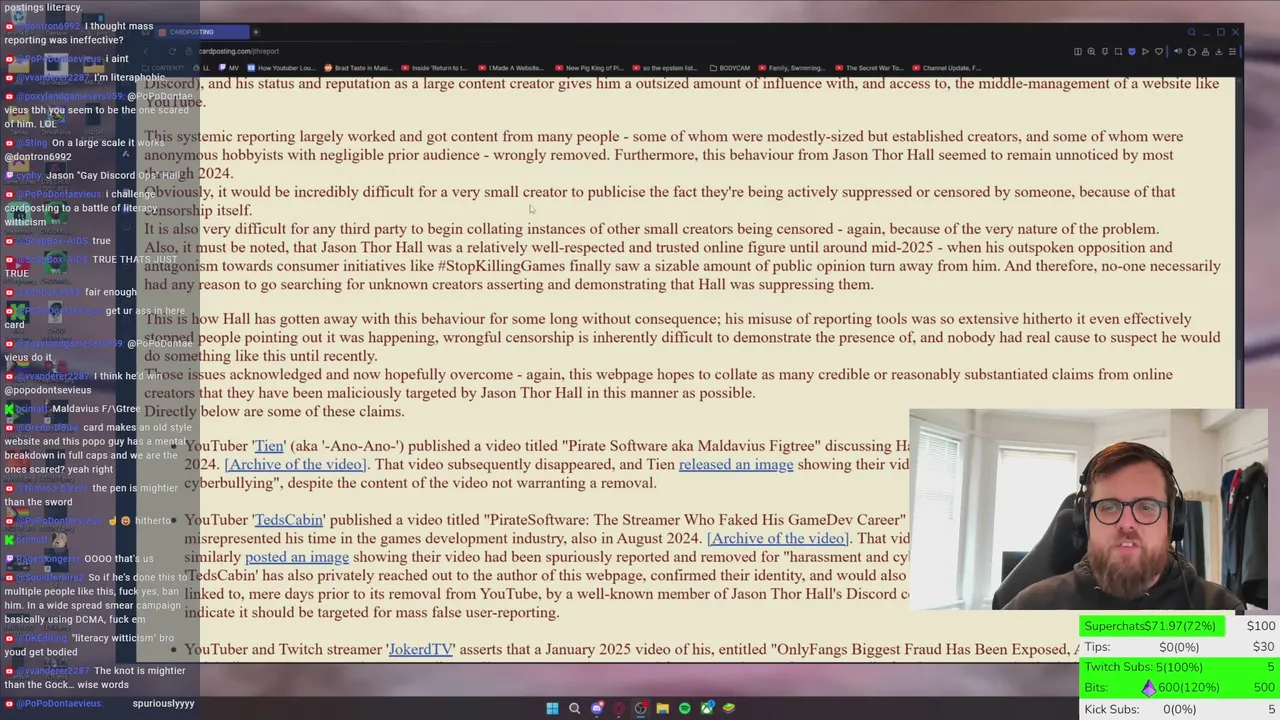This screenshot has width=1280, height=720.
Task: Open 'Family, Swimming...' bookmark
Action: point(793,68)
